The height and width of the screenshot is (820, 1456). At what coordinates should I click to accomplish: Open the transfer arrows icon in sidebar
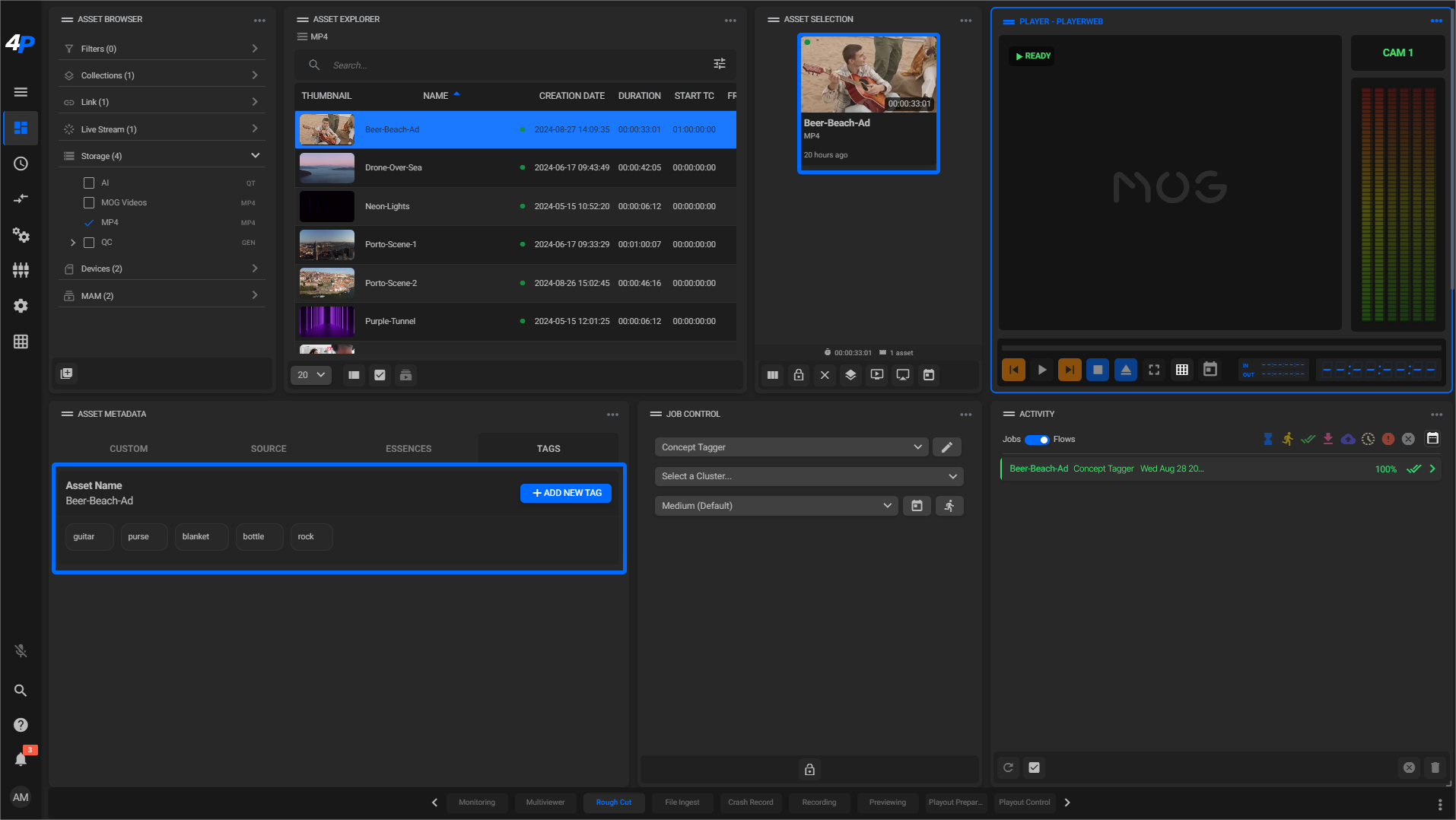pos(21,199)
